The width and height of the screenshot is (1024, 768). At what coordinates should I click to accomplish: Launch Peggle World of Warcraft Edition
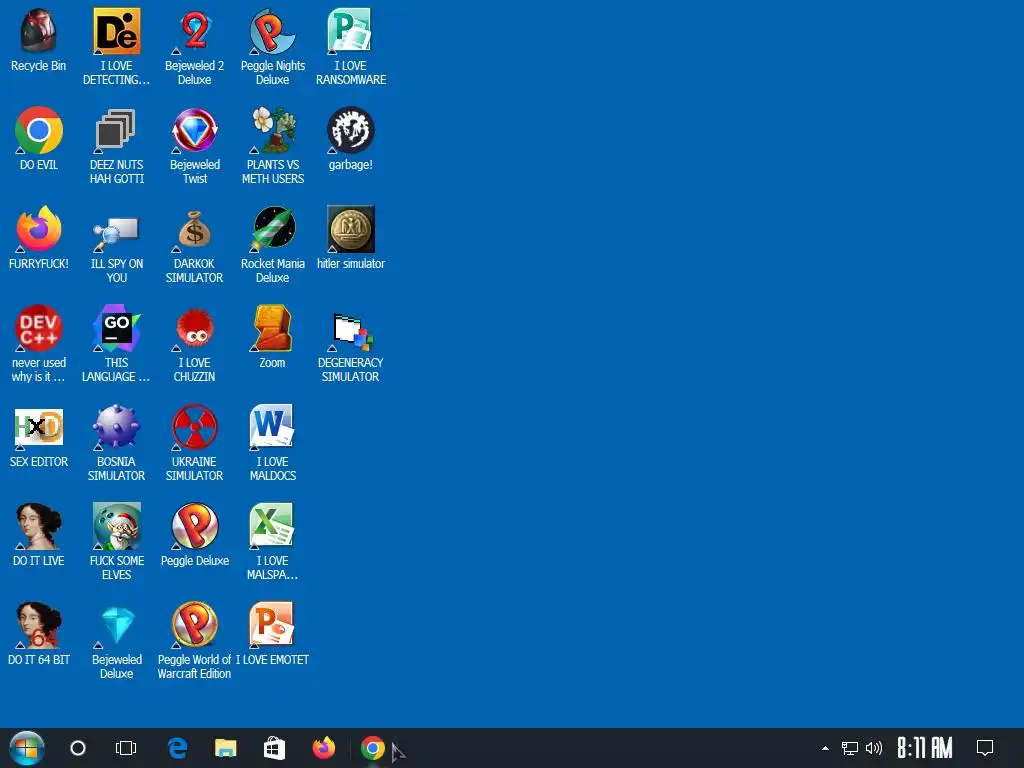pos(194,625)
